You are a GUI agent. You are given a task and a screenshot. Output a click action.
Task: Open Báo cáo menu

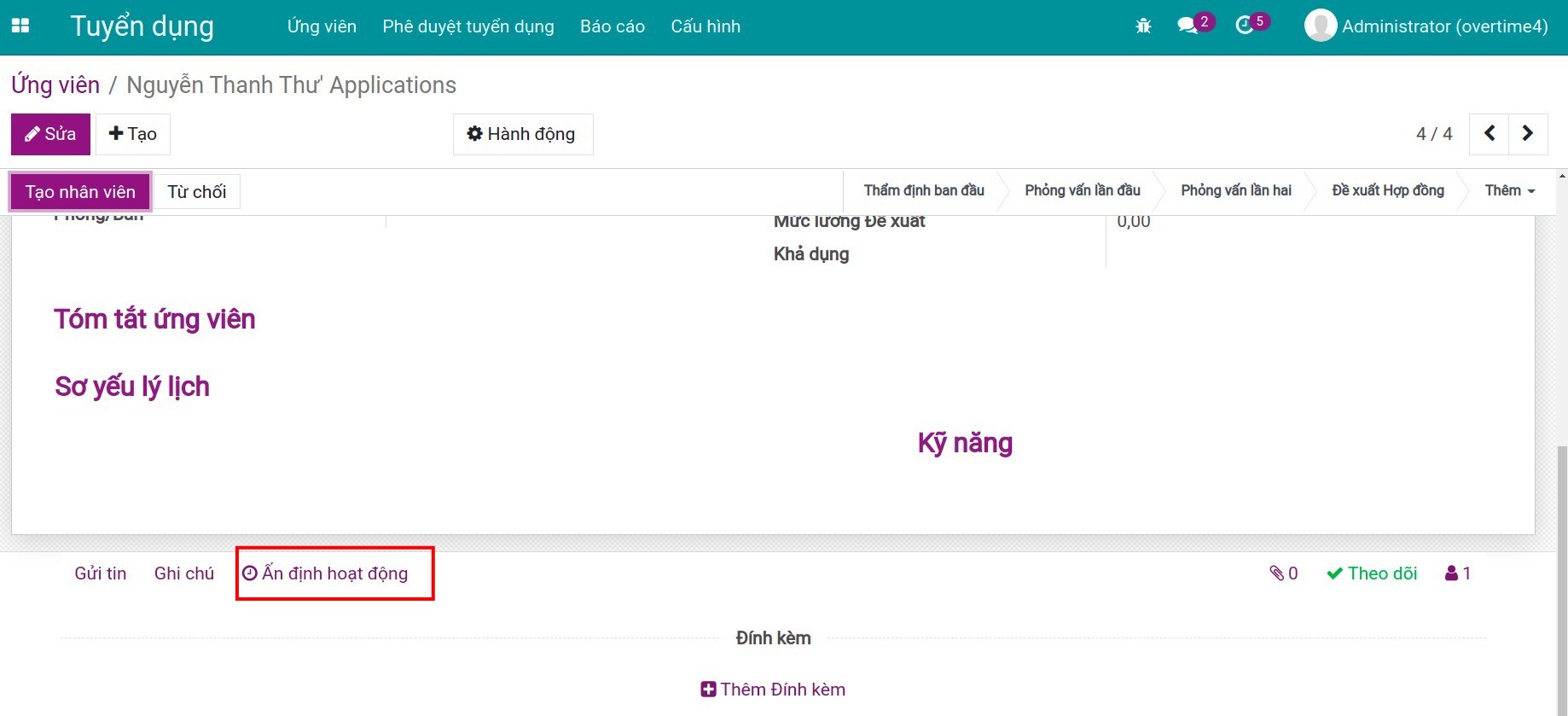pos(613,26)
